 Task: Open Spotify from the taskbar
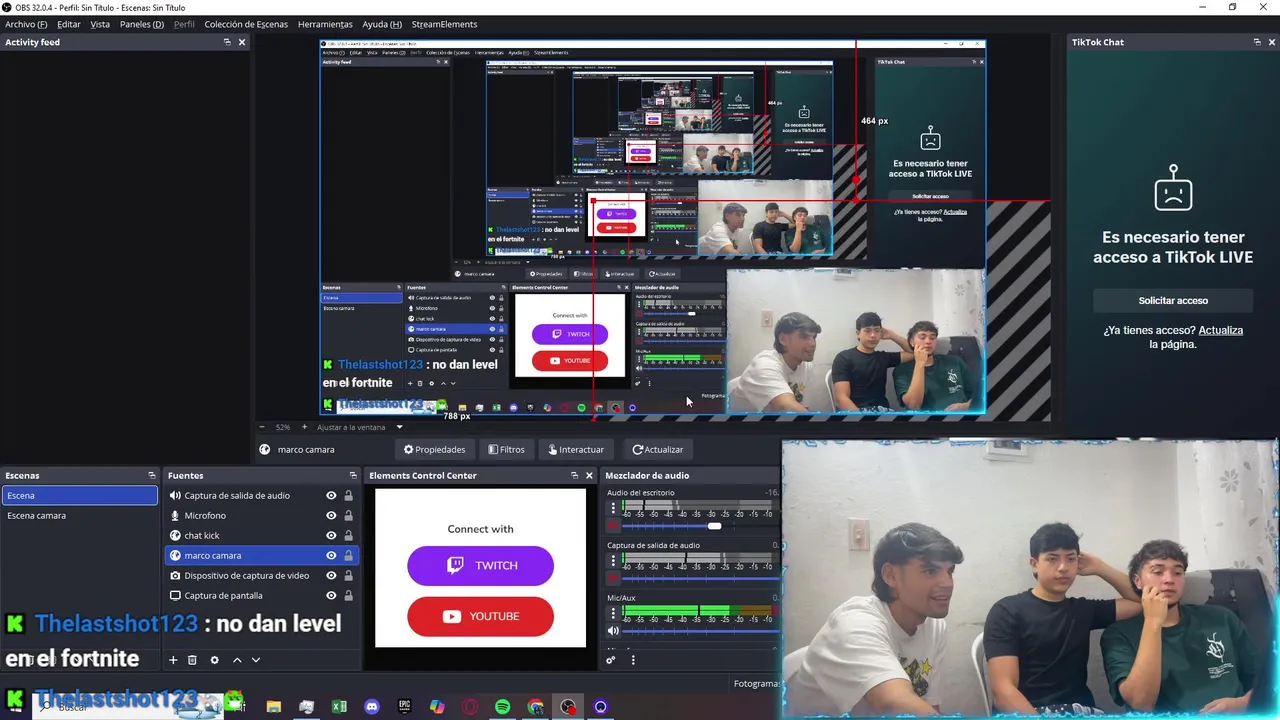502,707
